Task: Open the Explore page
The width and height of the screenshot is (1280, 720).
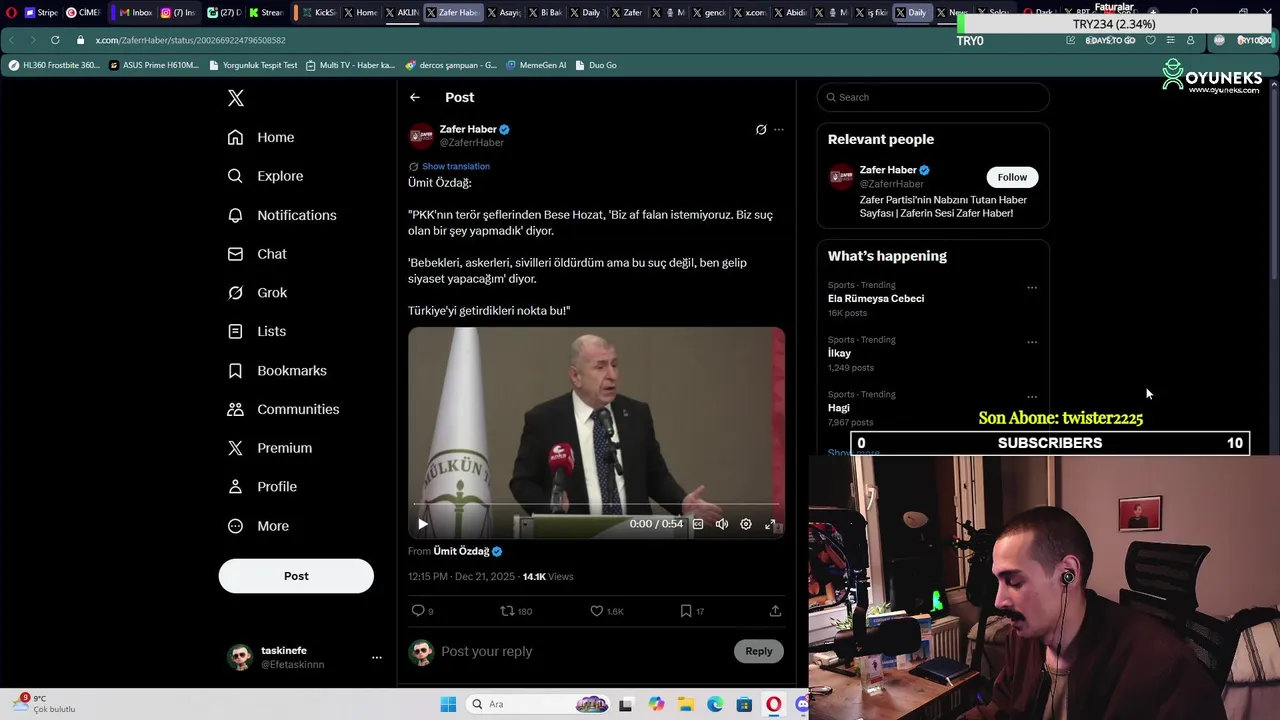Action: [265, 176]
